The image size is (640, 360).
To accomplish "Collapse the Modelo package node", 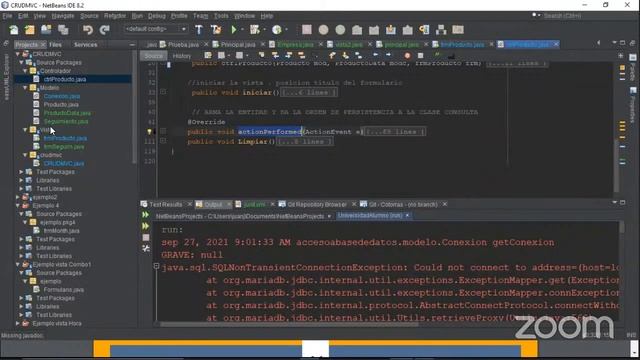I will 25,88.
